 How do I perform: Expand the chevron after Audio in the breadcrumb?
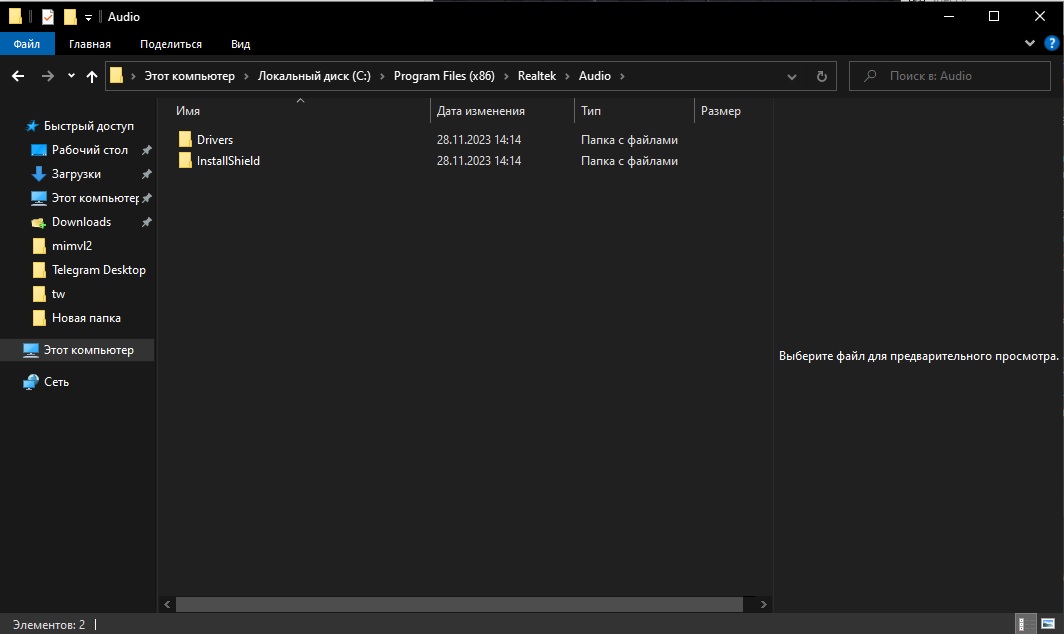[622, 76]
